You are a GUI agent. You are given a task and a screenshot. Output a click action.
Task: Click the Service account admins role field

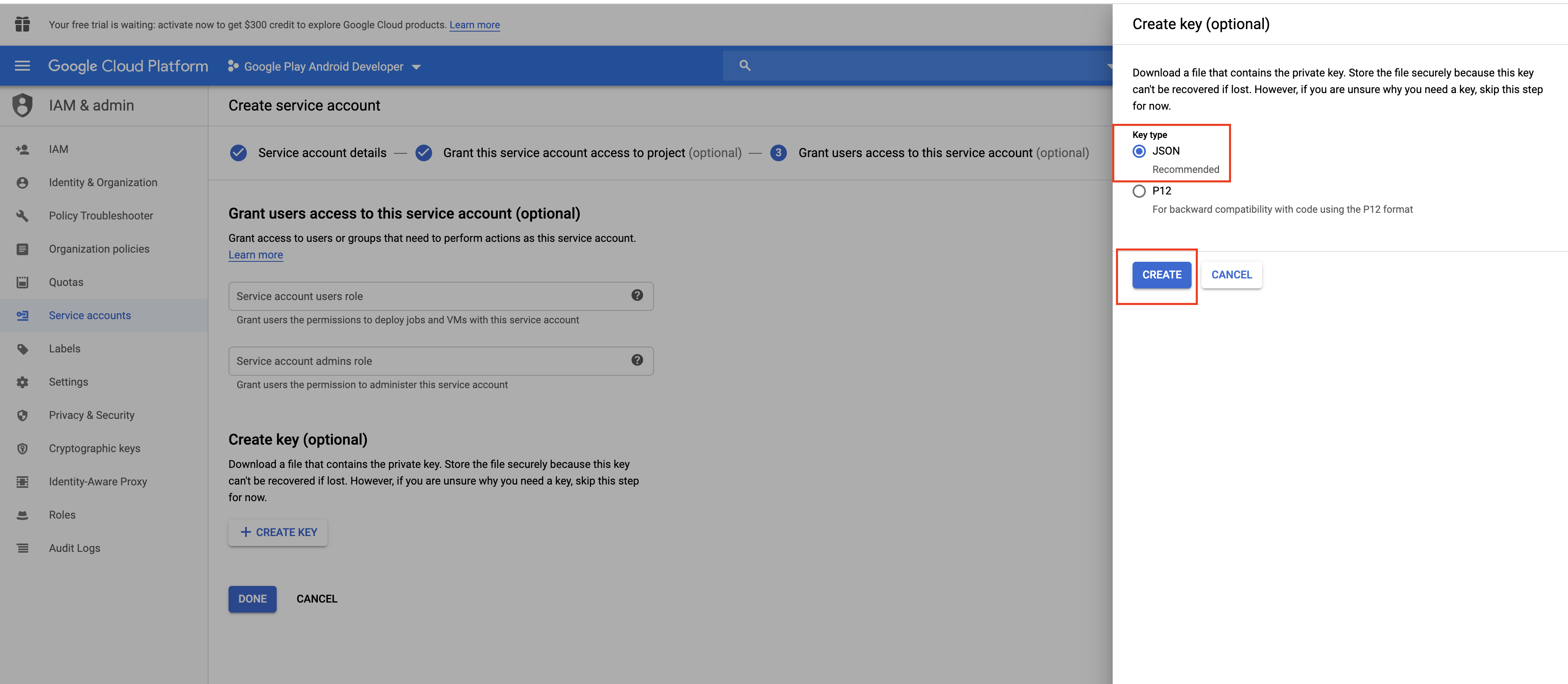(x=441, y=361)
